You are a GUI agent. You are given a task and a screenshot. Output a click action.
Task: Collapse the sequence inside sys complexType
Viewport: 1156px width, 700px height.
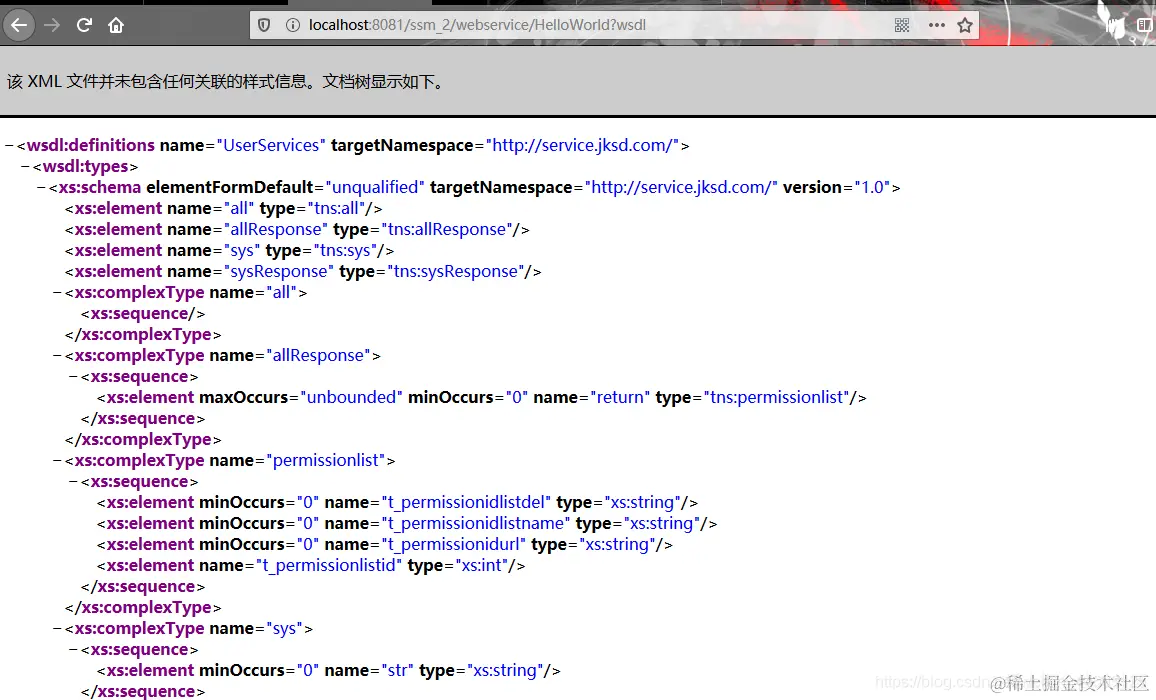coord(73,650)
